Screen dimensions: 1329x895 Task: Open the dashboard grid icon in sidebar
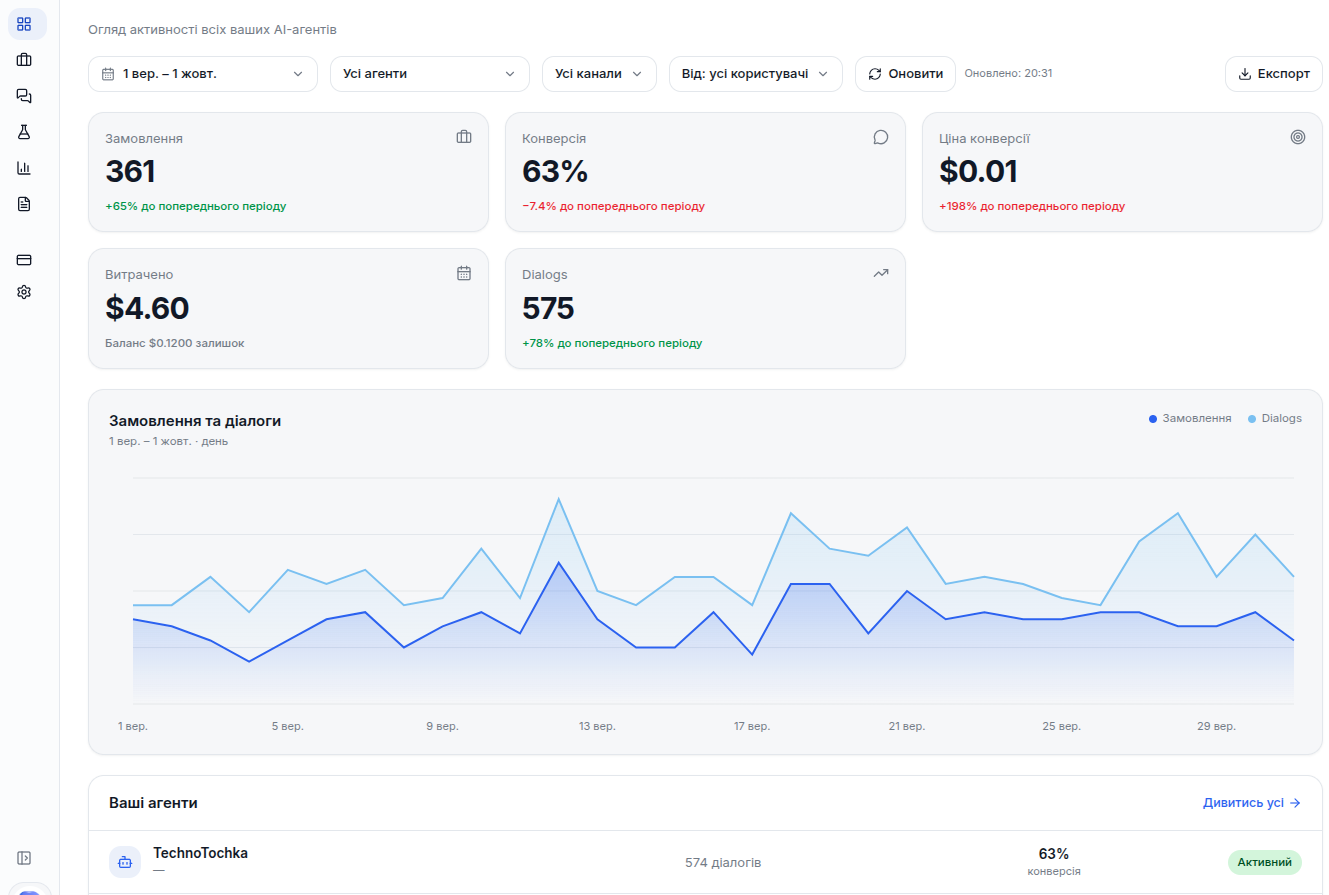(25, 24)
